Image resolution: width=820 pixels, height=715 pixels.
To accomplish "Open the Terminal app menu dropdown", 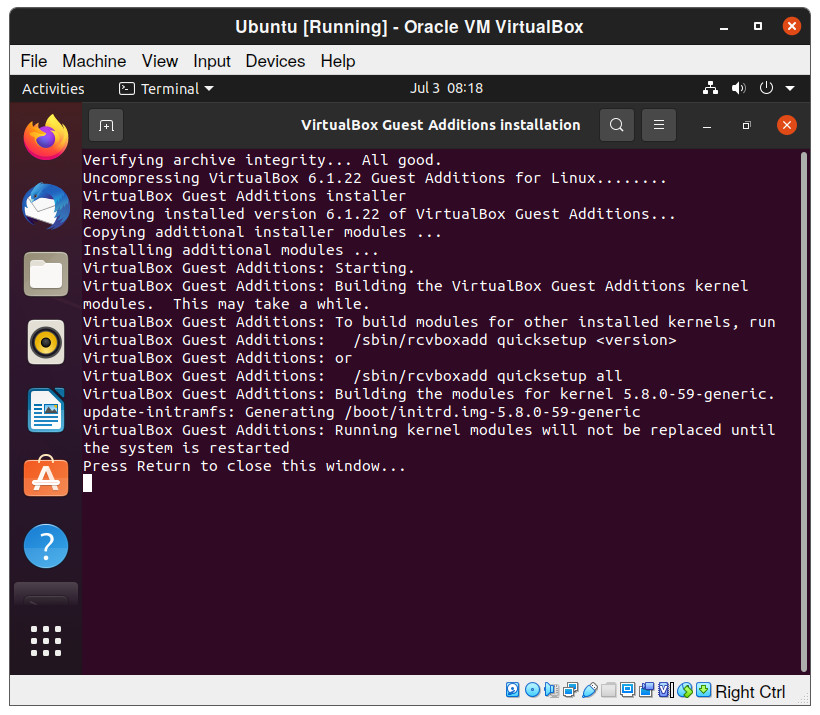I will click(x=166, y=88).
